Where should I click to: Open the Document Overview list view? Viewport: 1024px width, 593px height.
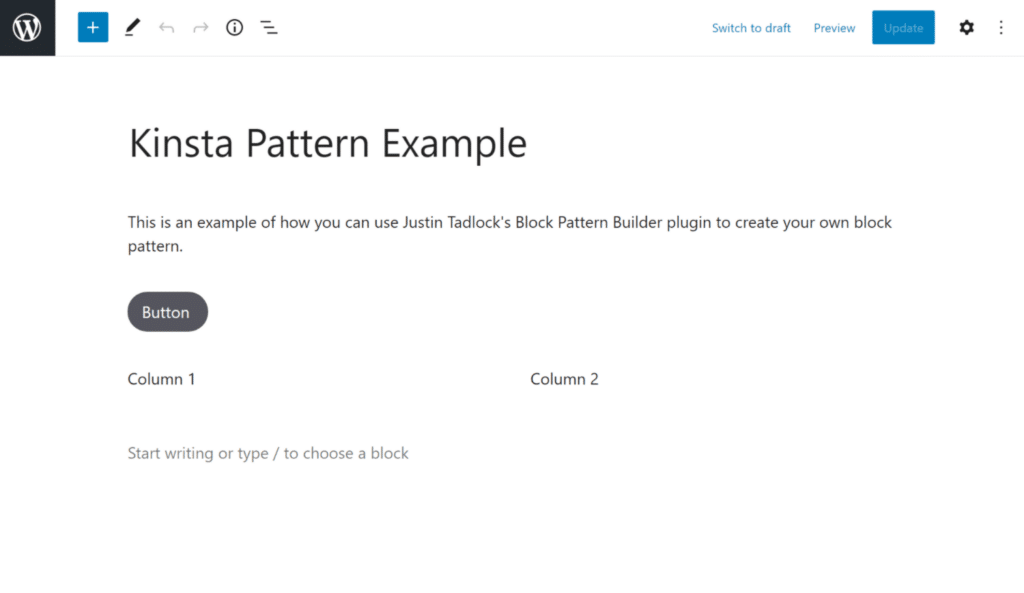tap(268, 27)
